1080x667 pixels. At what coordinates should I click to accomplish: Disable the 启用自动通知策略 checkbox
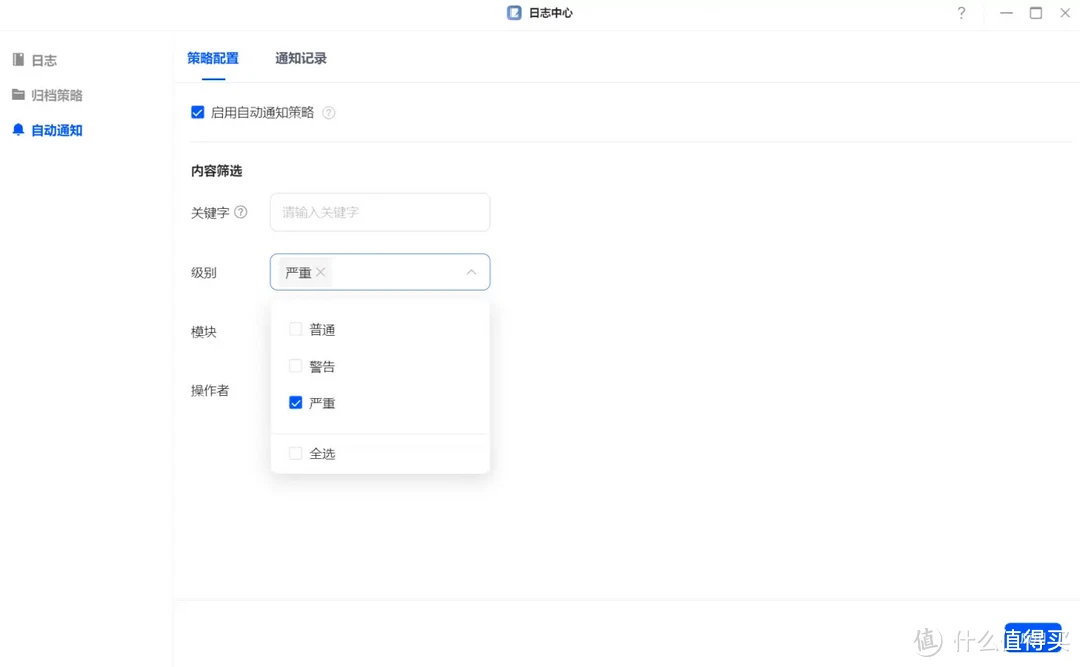point(197,112)
